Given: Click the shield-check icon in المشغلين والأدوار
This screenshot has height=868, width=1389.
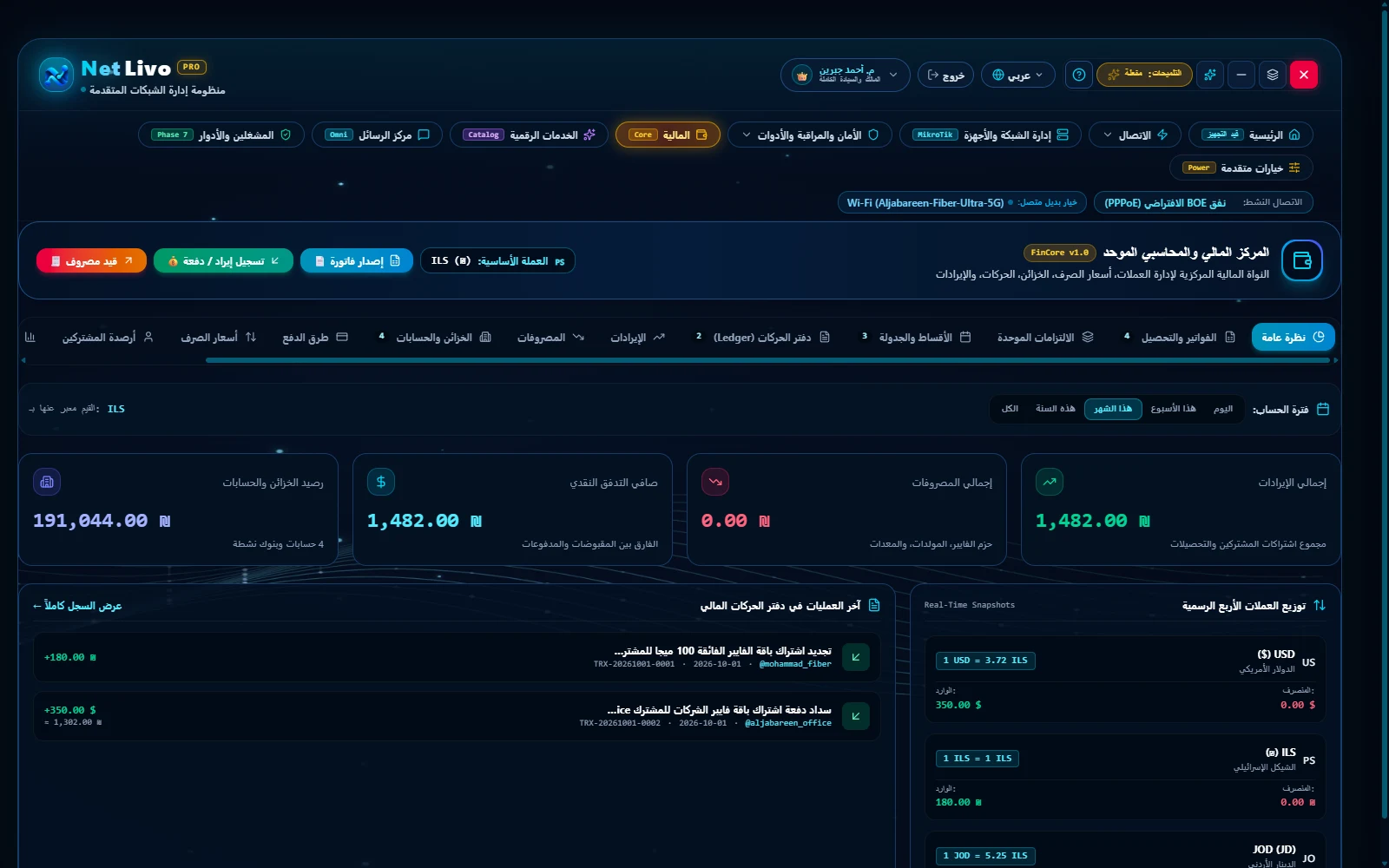Looking at the screenshot, I should (x=286, y=135).
